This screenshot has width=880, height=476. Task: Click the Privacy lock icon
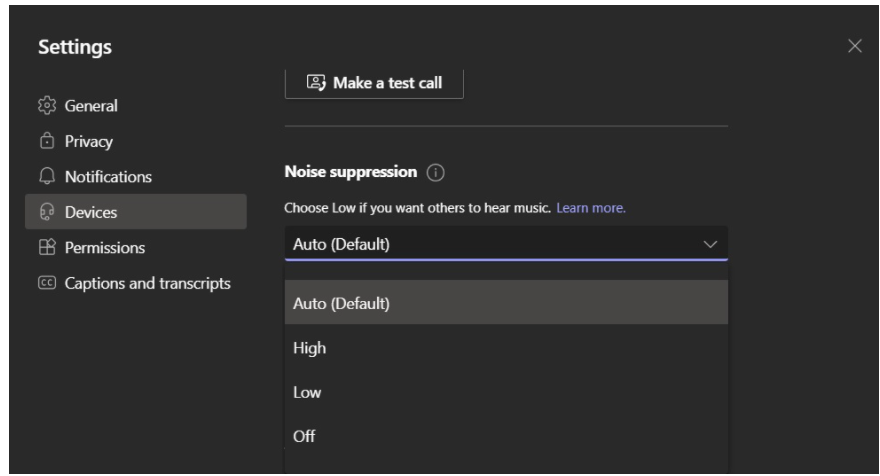click(x=47, y=140)
